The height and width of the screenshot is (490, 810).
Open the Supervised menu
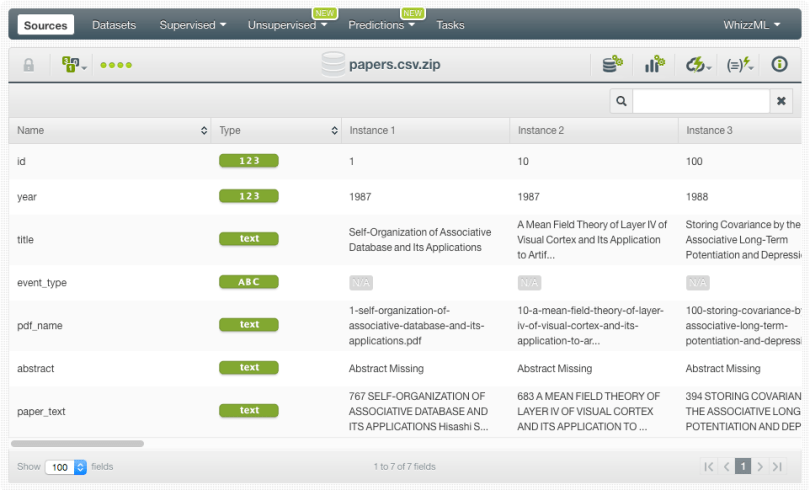coord(193,25)
